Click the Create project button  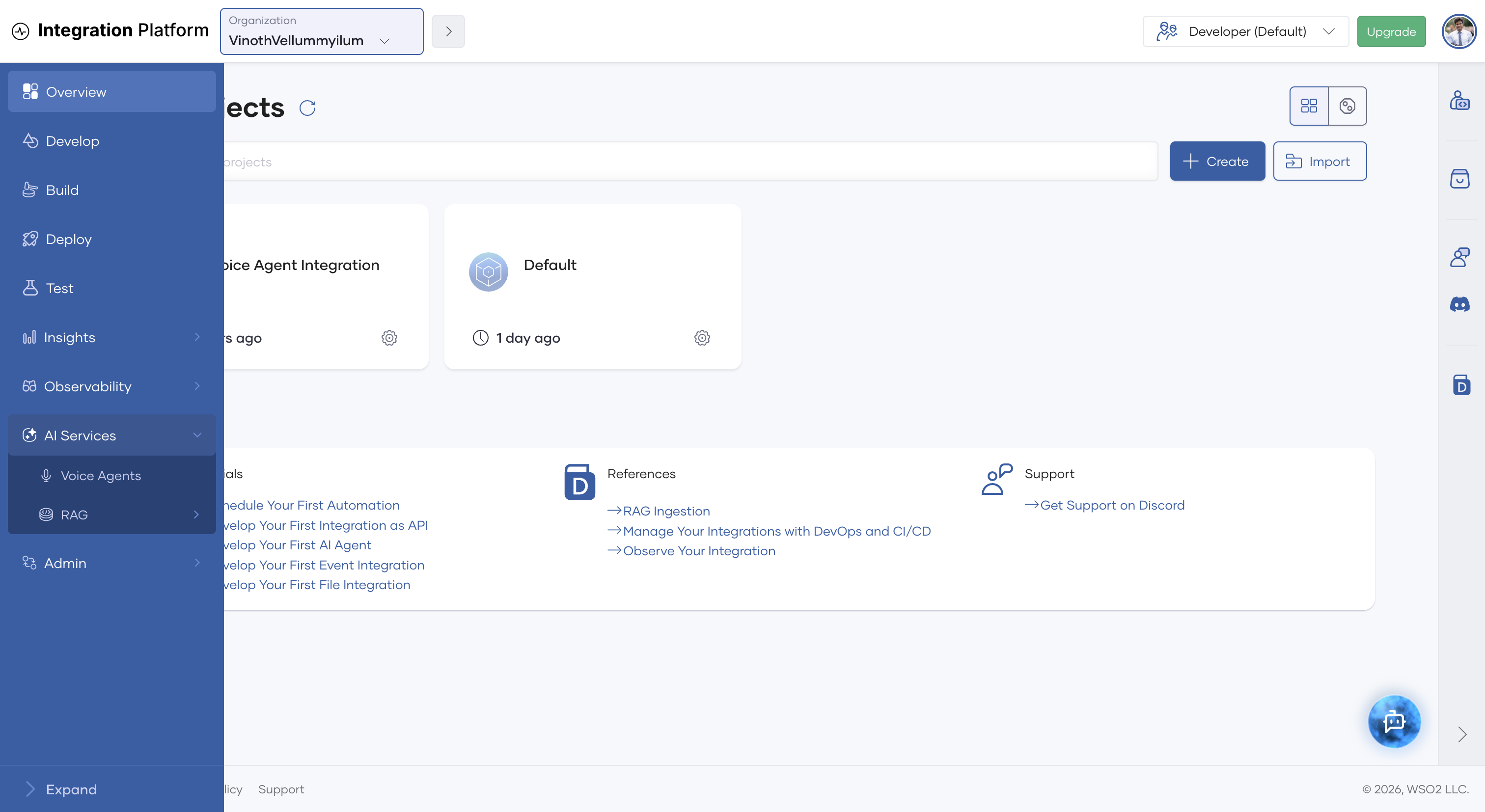[x=1217, y=162]
